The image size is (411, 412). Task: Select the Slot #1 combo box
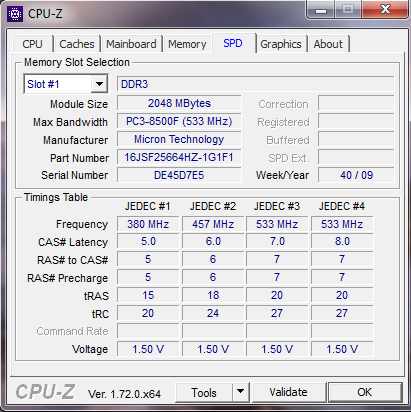pos(66,84)
